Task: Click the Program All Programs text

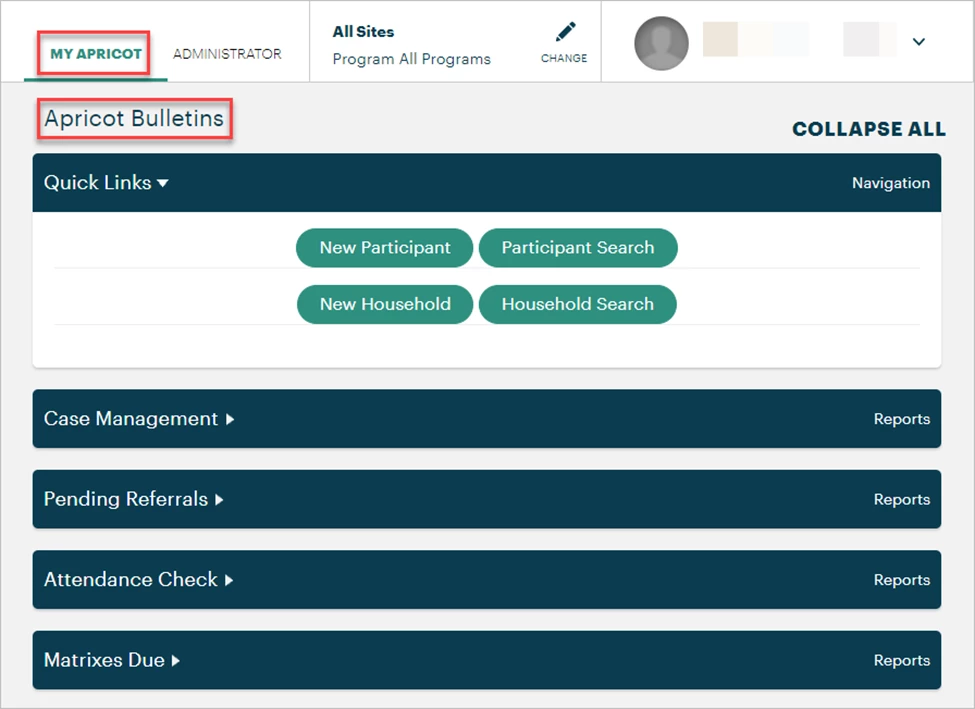Action: point(412,59)
